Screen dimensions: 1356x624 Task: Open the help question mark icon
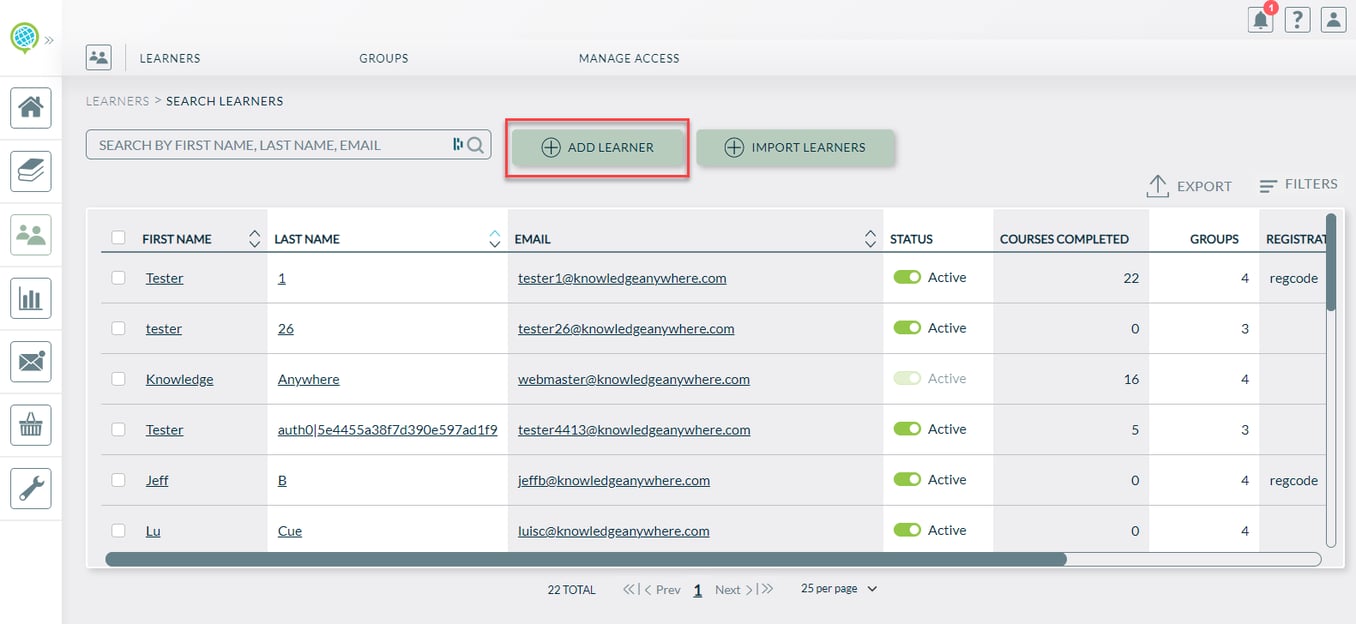(x=1297, y=19)
